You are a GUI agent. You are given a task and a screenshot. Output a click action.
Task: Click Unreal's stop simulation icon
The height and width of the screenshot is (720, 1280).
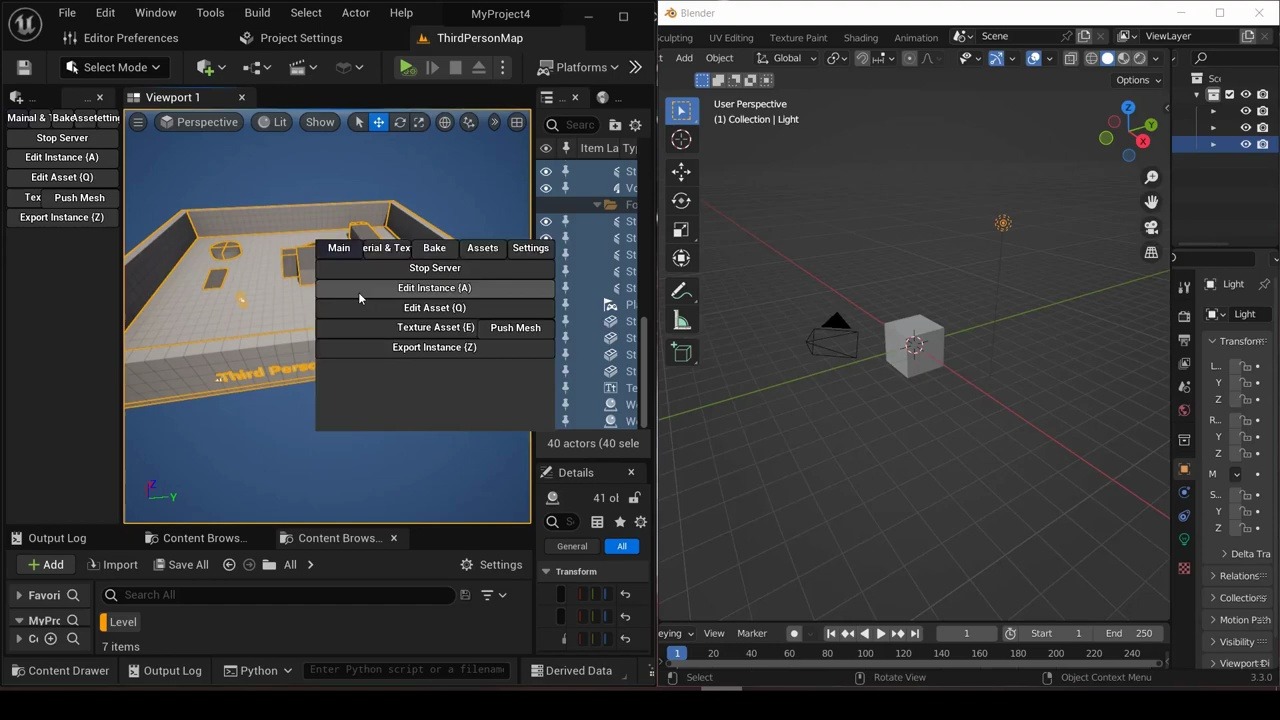pyautogui.click(x=455, y=67)
